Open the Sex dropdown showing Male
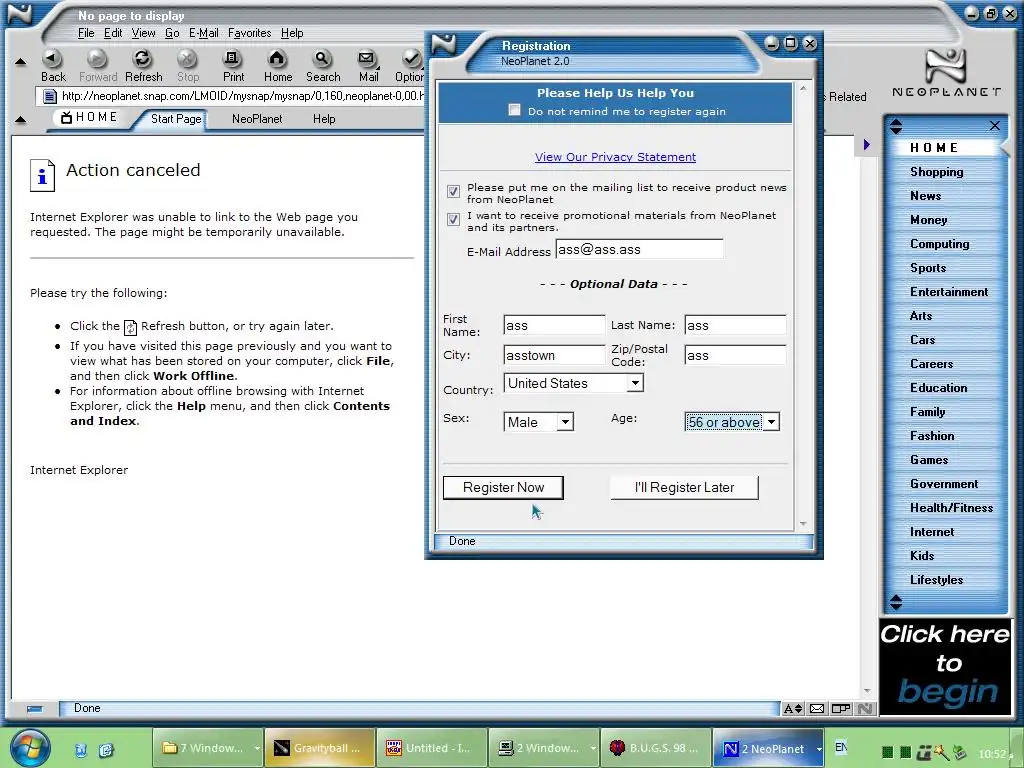The width and height of the screenshot is (1024, 768). point(565,422)
